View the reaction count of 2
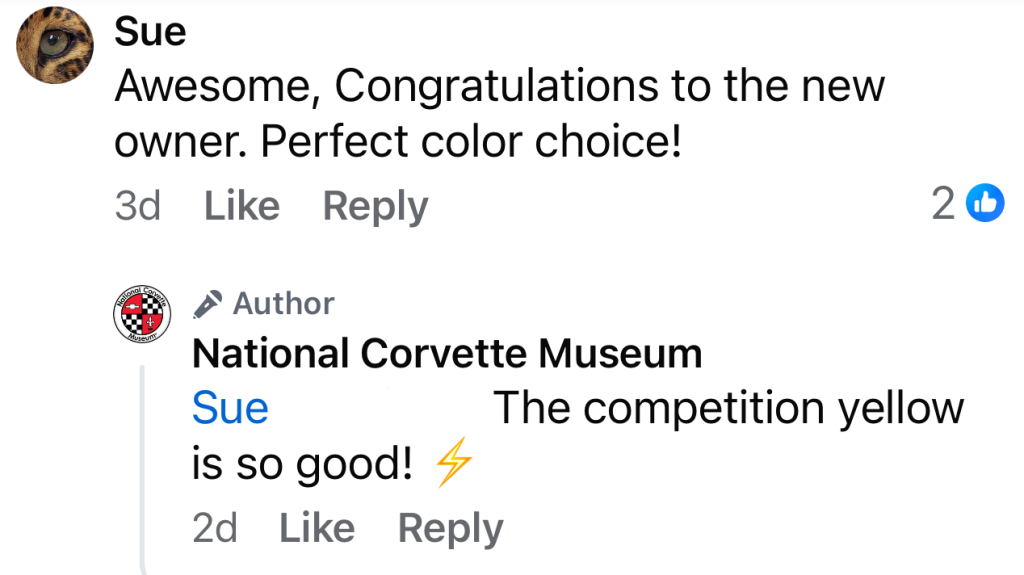Screen dimensions: 1024x575 [943, 204]
